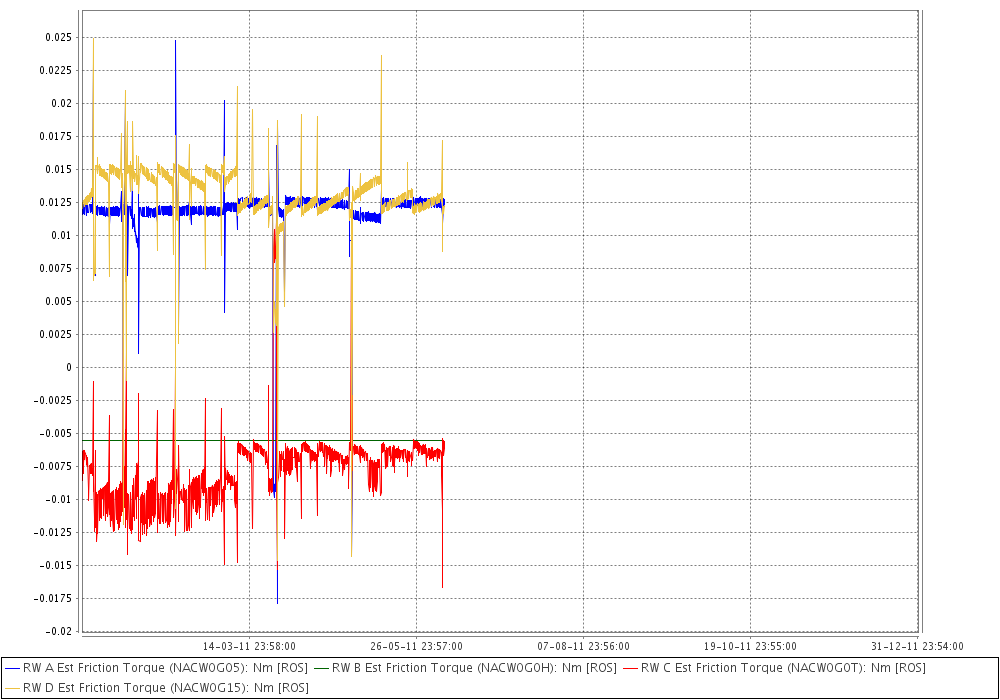Click the blue line swatch for RW A
This screenshot has height=700, width=1000.
pyautogui.click(x=12, y=668)
